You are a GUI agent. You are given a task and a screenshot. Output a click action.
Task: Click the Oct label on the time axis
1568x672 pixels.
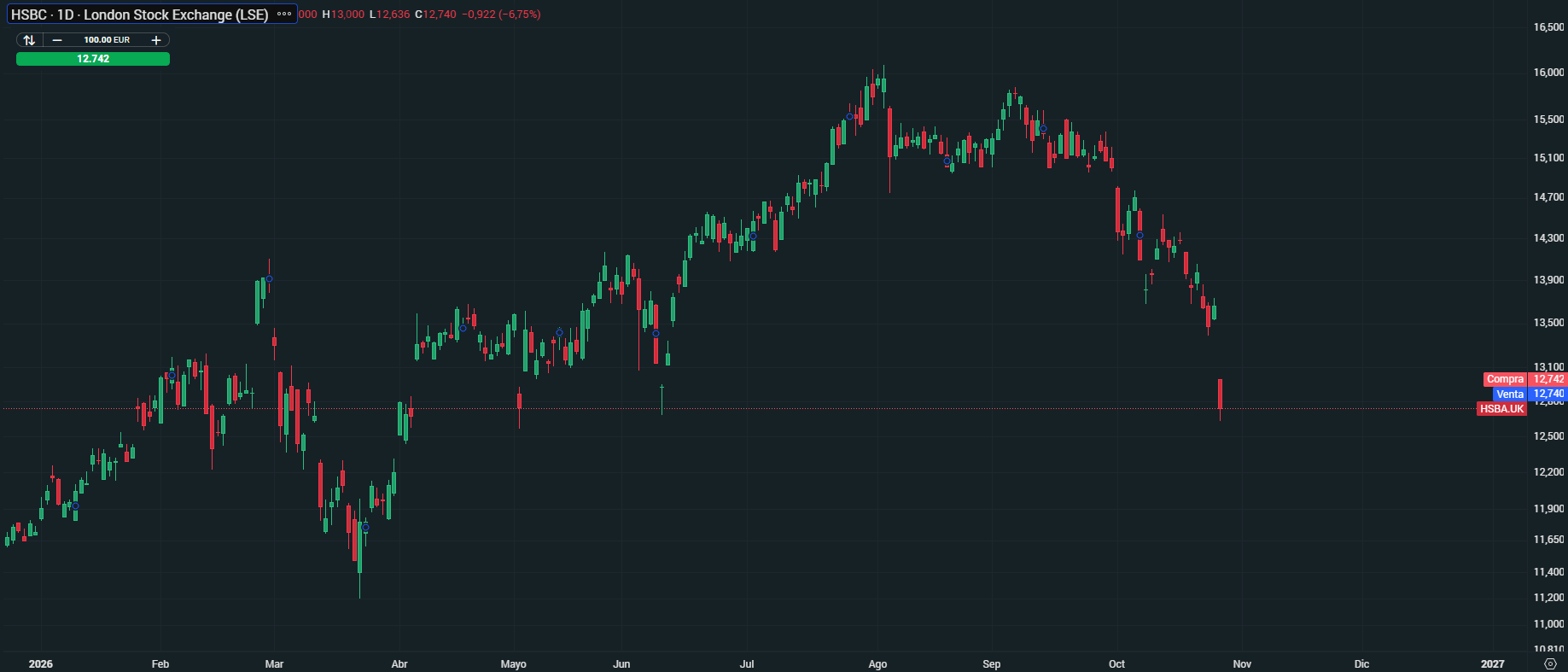(x=1116, y=664)
